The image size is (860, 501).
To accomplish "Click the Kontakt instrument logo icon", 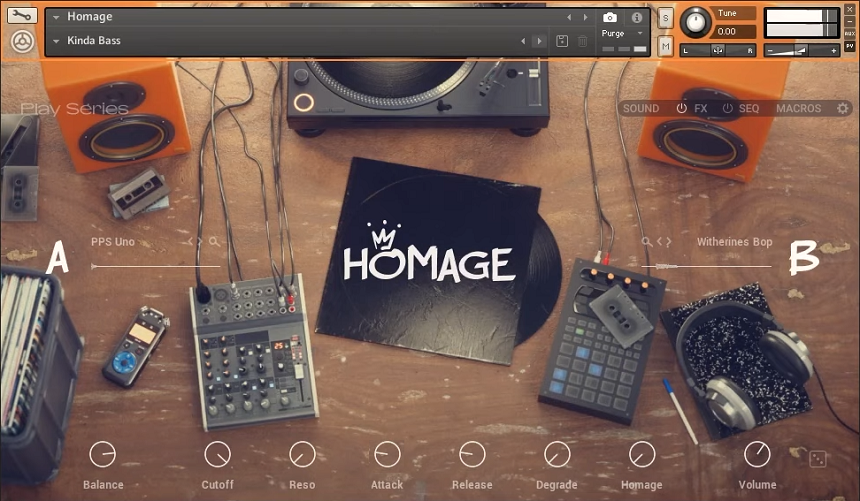I will (22, 42).
